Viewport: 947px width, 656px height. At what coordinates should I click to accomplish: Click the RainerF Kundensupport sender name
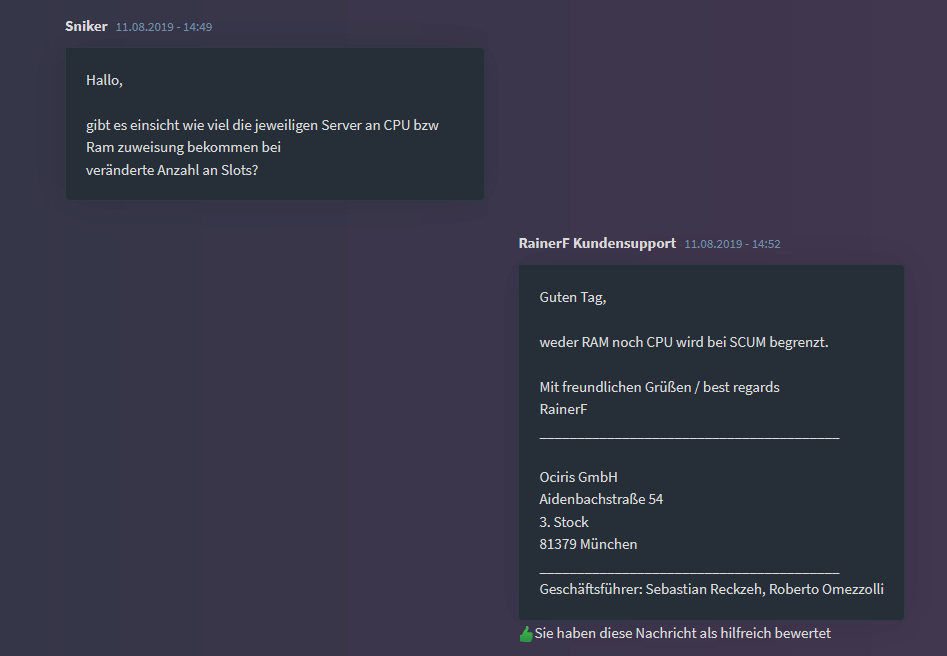coord(597,243)
